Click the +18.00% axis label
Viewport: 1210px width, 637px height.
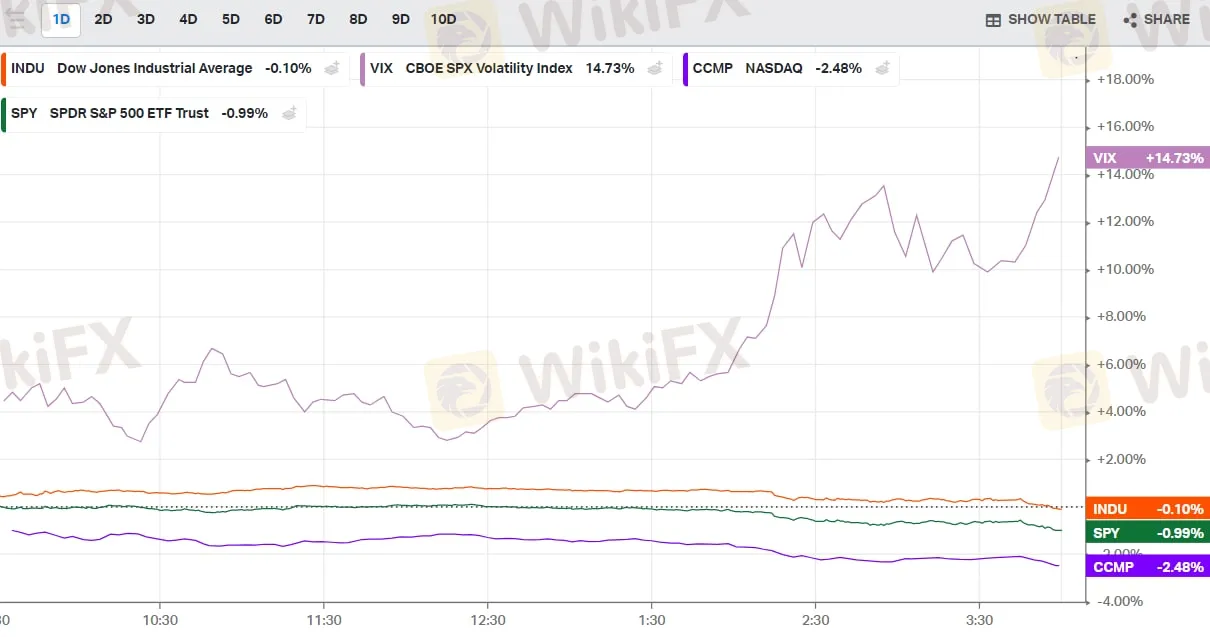1125,79
